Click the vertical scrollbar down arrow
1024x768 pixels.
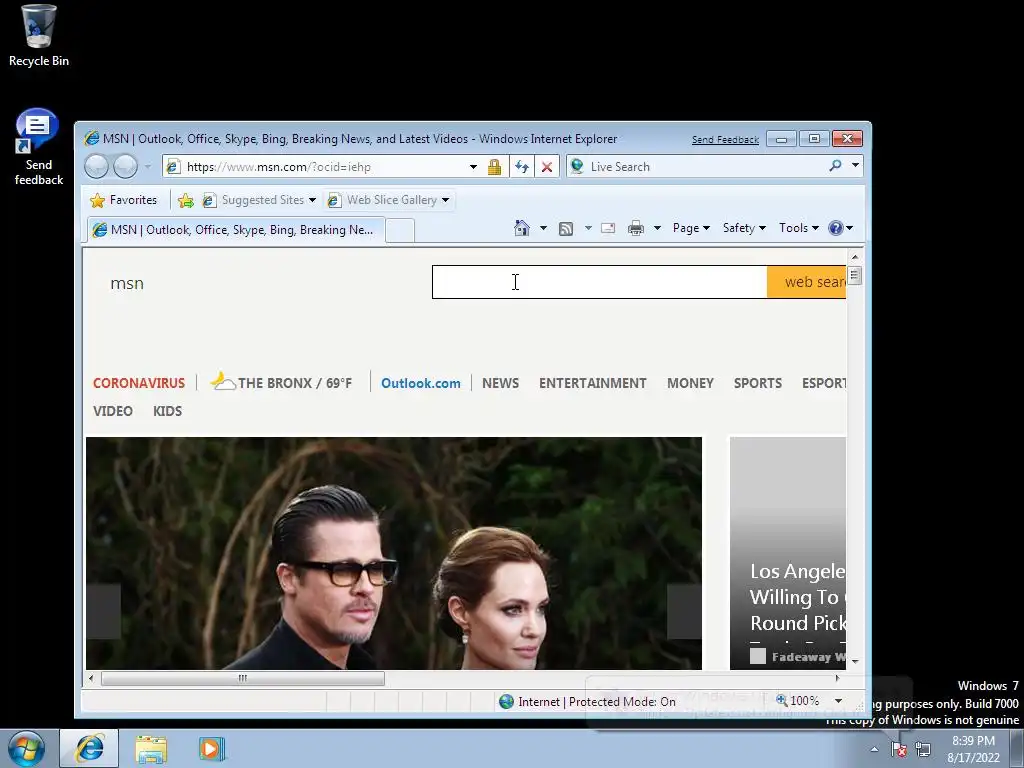click(855, 662)
